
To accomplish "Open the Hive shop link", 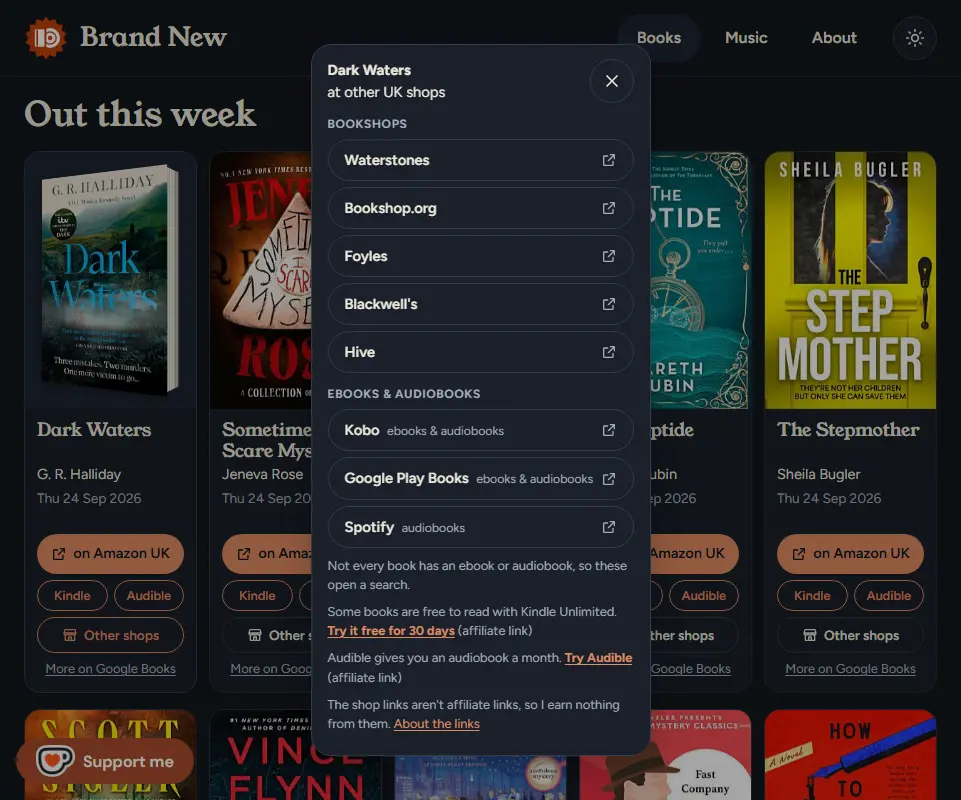I will pos(480,352).
